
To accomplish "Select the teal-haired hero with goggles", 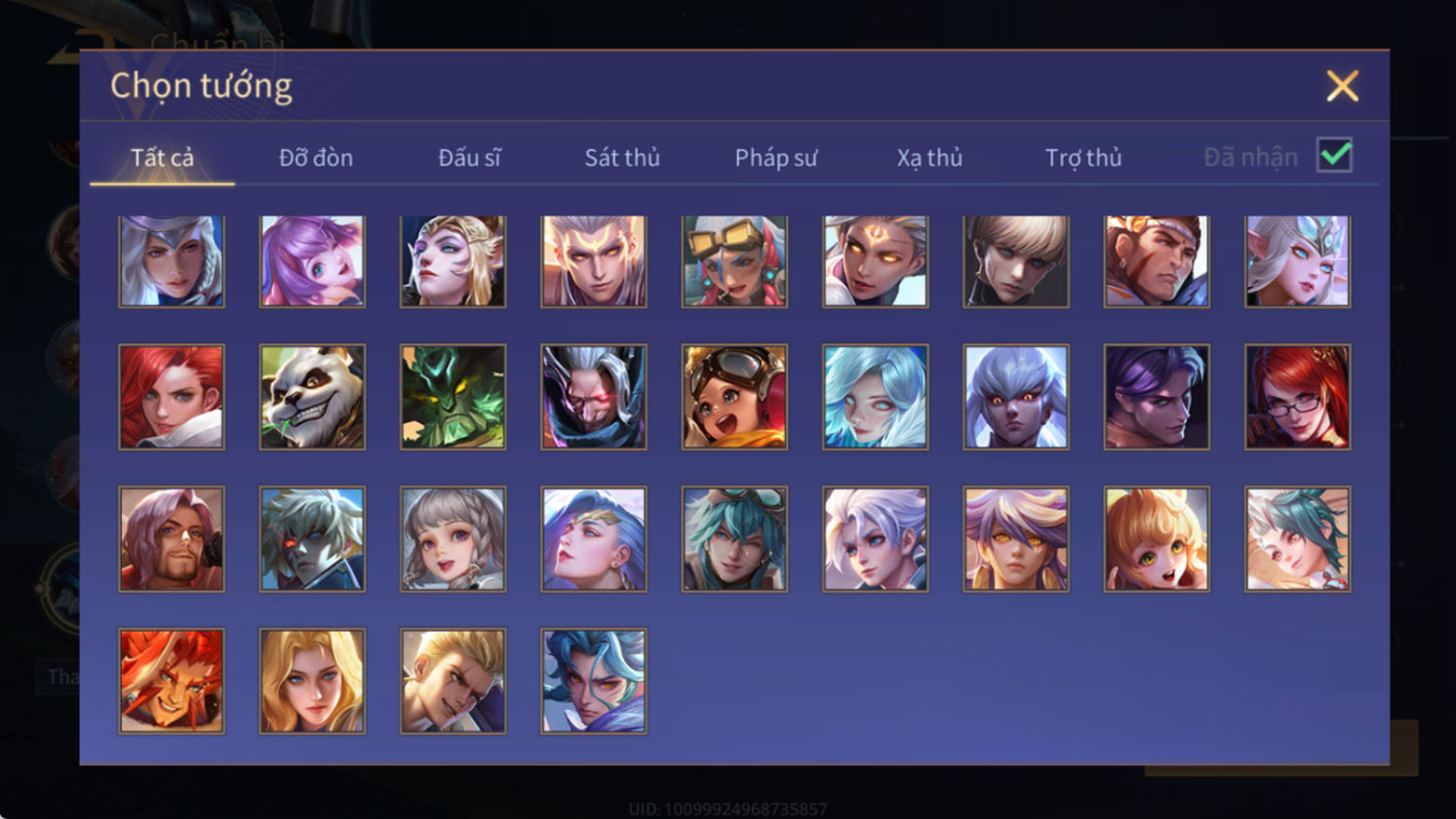I will coord(734,539).
